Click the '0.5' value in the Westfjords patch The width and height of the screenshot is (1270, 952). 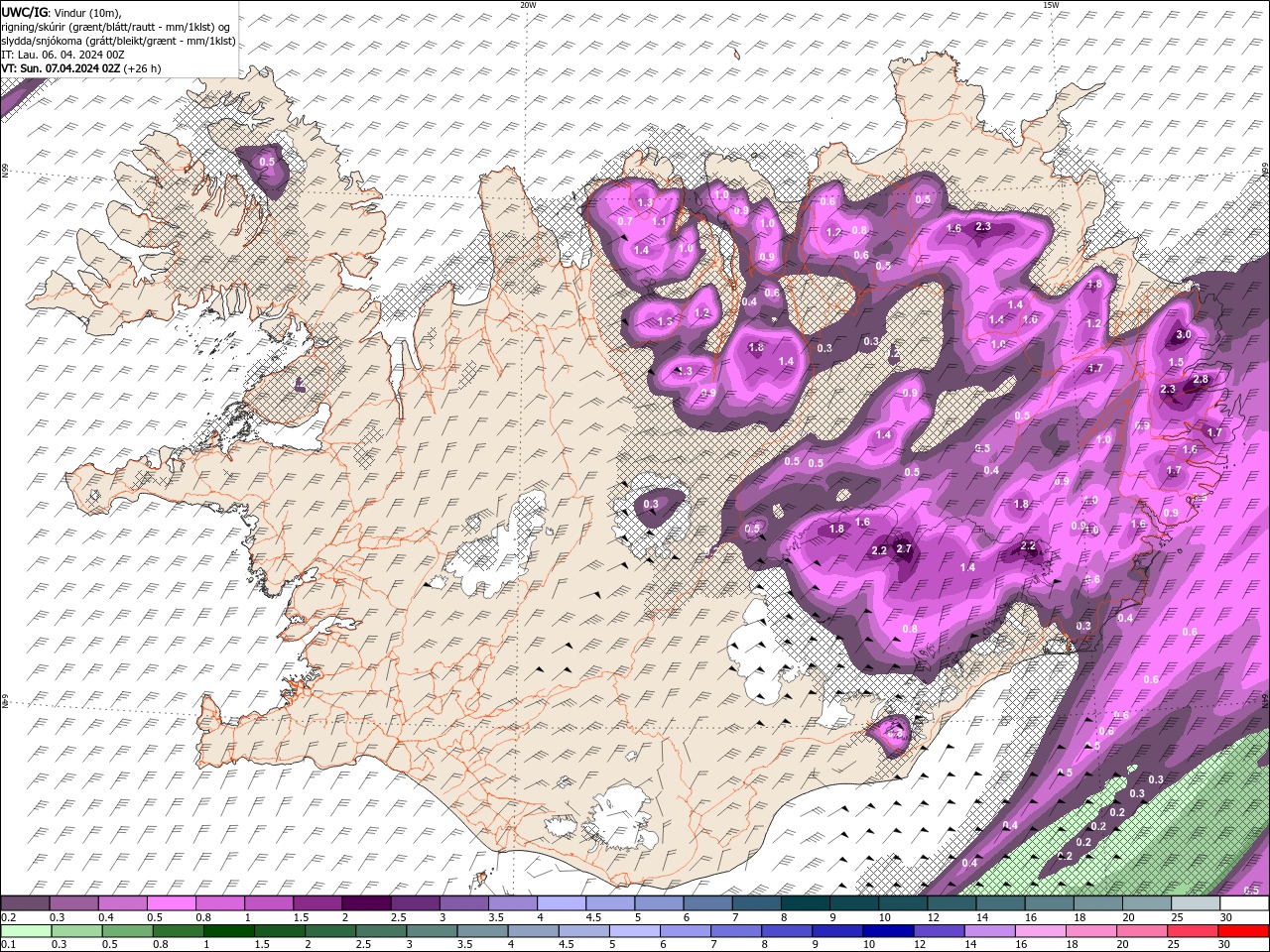pyautogui.click(x=267, y=162)
